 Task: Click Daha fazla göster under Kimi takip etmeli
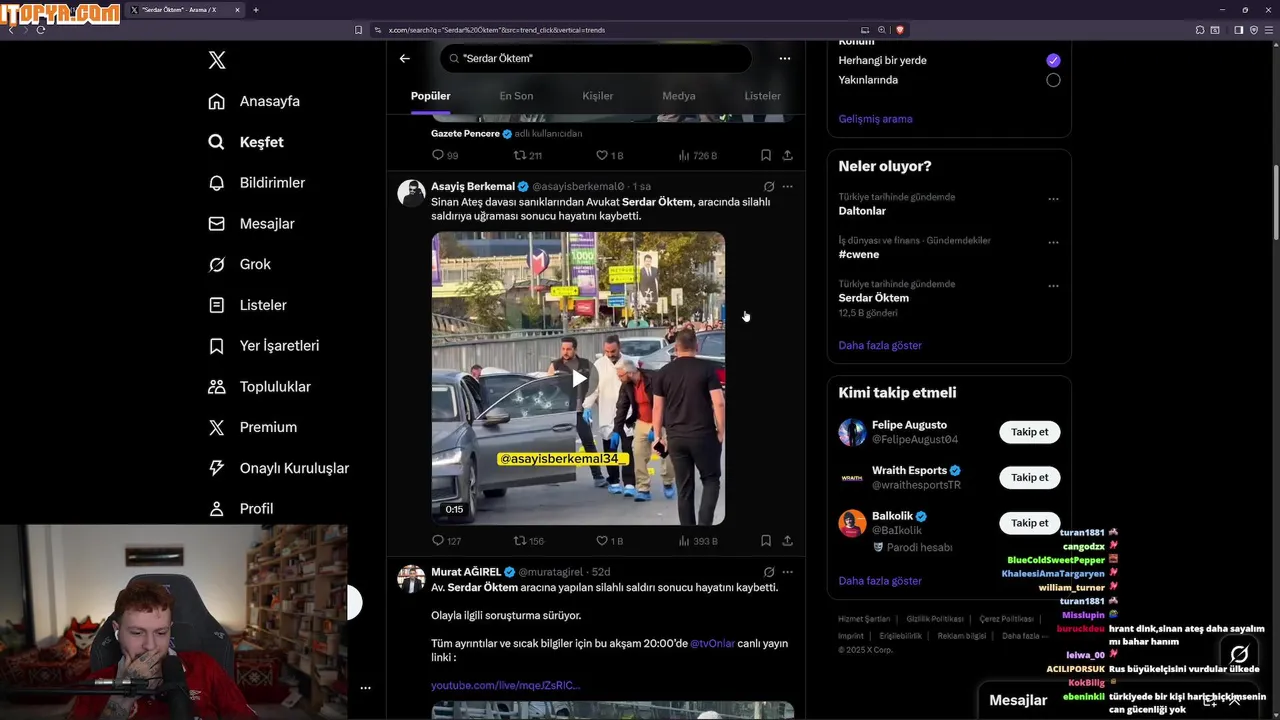point(880,581)
